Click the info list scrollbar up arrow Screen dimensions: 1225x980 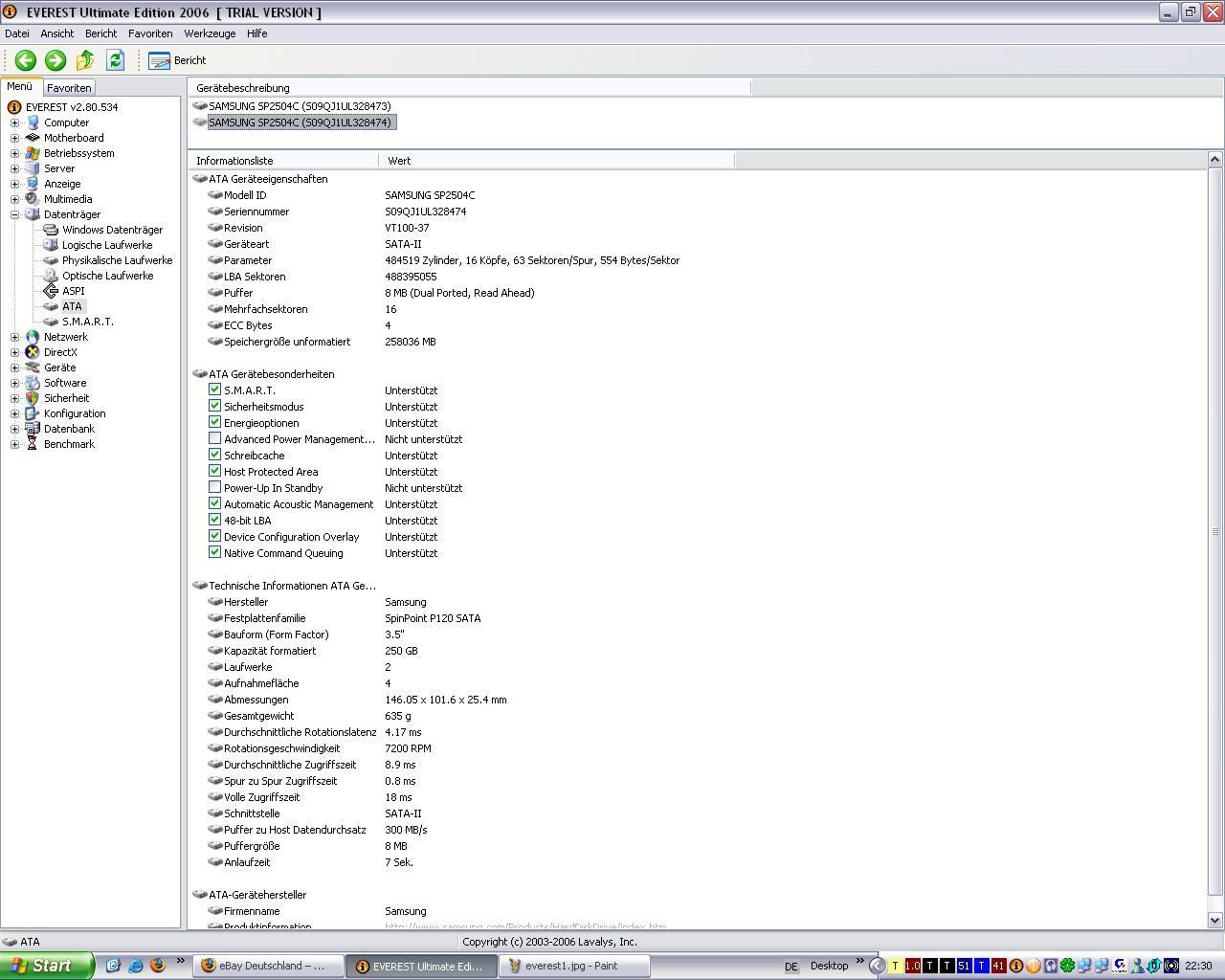point(1215,160)
